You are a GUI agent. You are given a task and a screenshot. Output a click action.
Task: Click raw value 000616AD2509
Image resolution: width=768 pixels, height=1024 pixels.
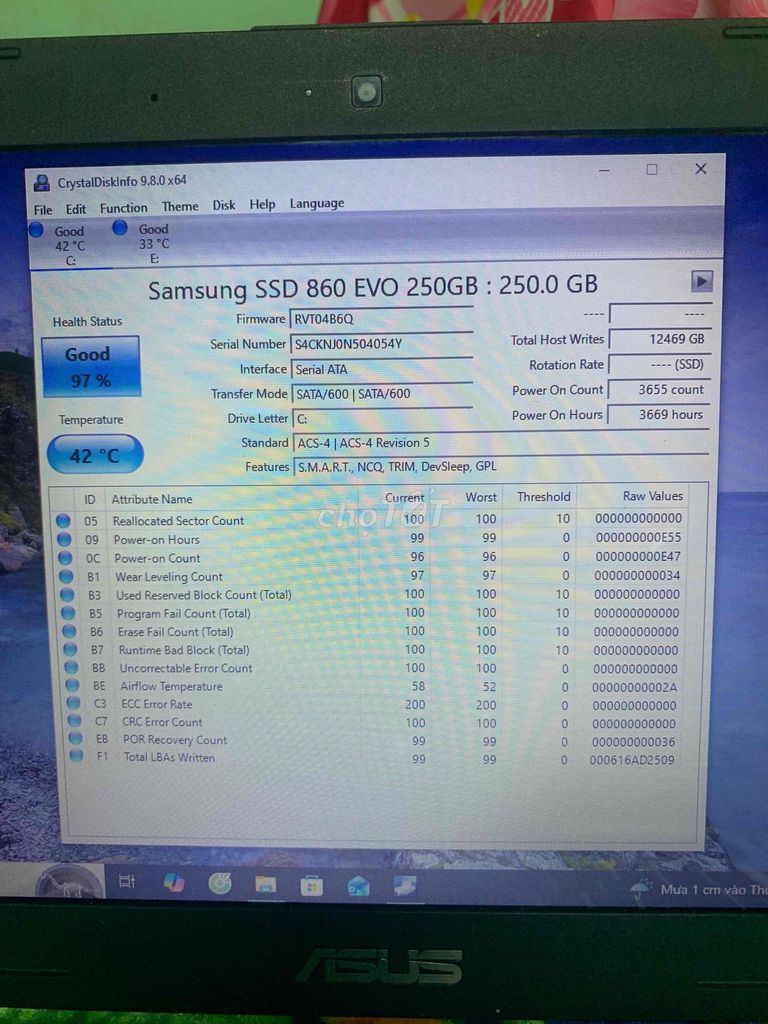pyautogui.click(x=632, y=760)
